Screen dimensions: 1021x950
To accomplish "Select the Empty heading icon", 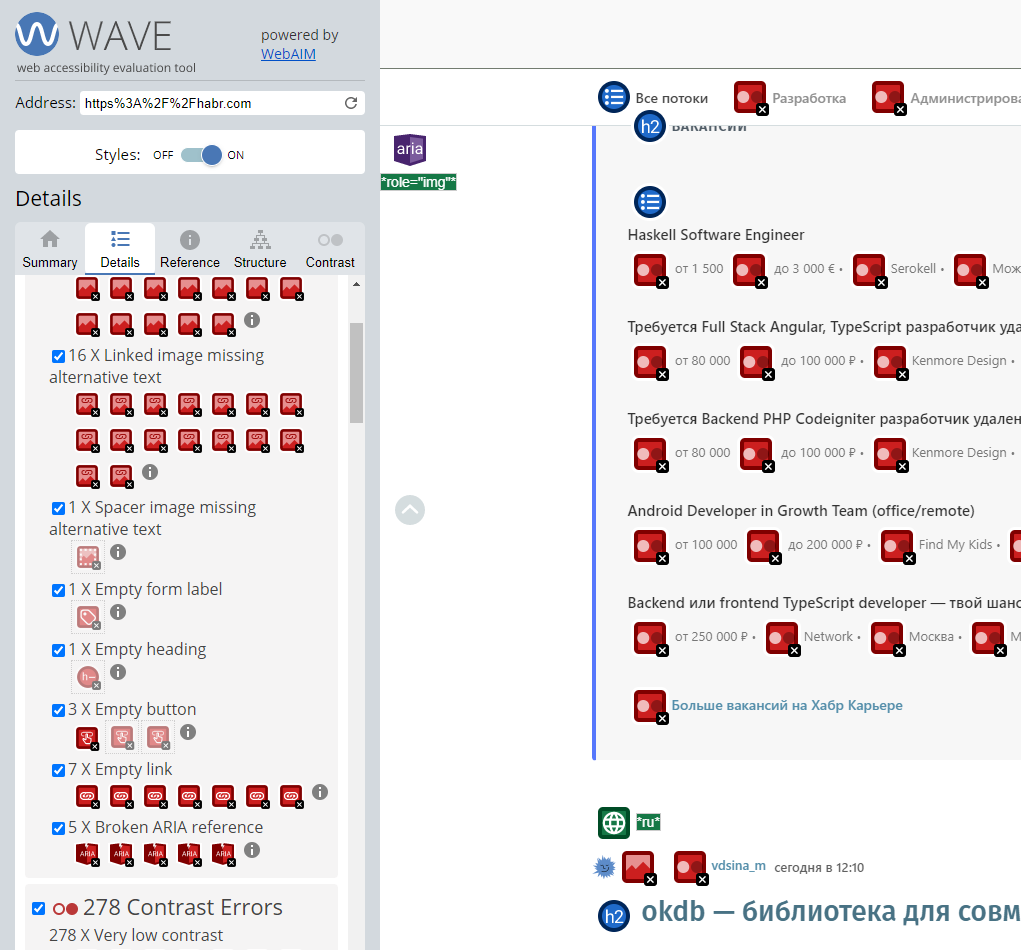I will 88,677.
